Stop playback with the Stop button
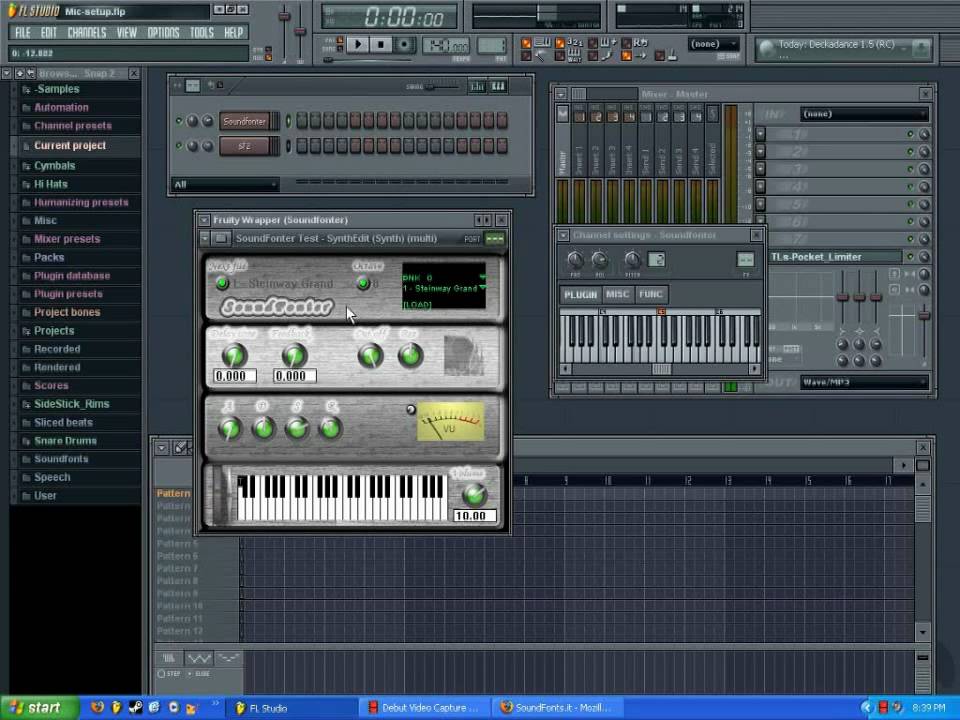This screenshot has width=960, height=720. click(381, 45)
